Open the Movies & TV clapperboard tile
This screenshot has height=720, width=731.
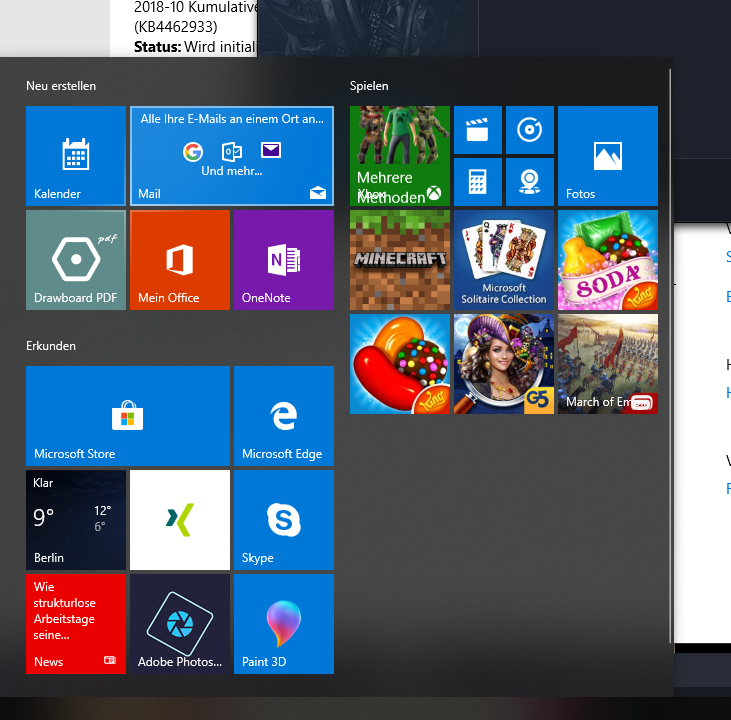pos(478,130)
